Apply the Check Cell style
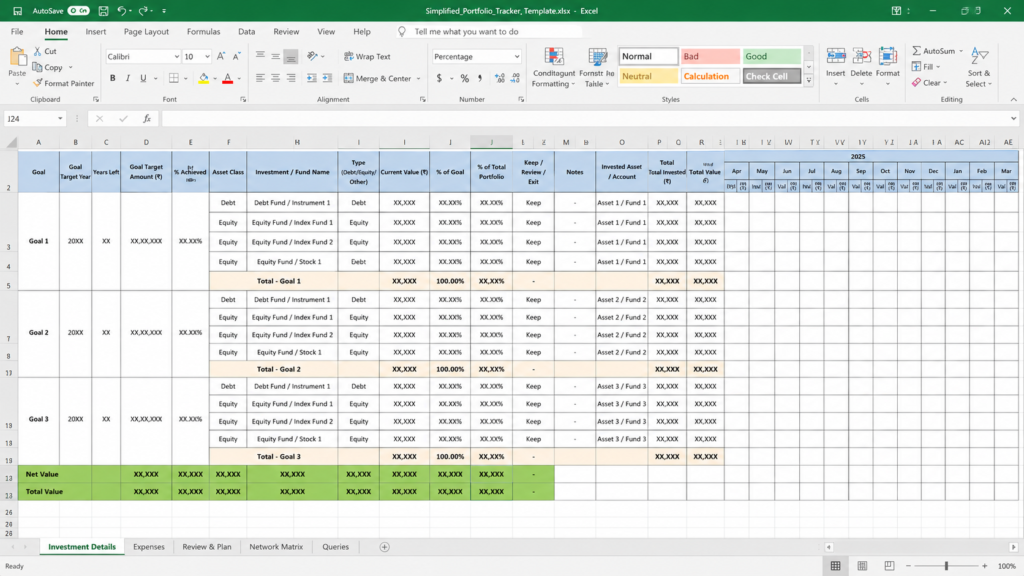 pos(771,76)
